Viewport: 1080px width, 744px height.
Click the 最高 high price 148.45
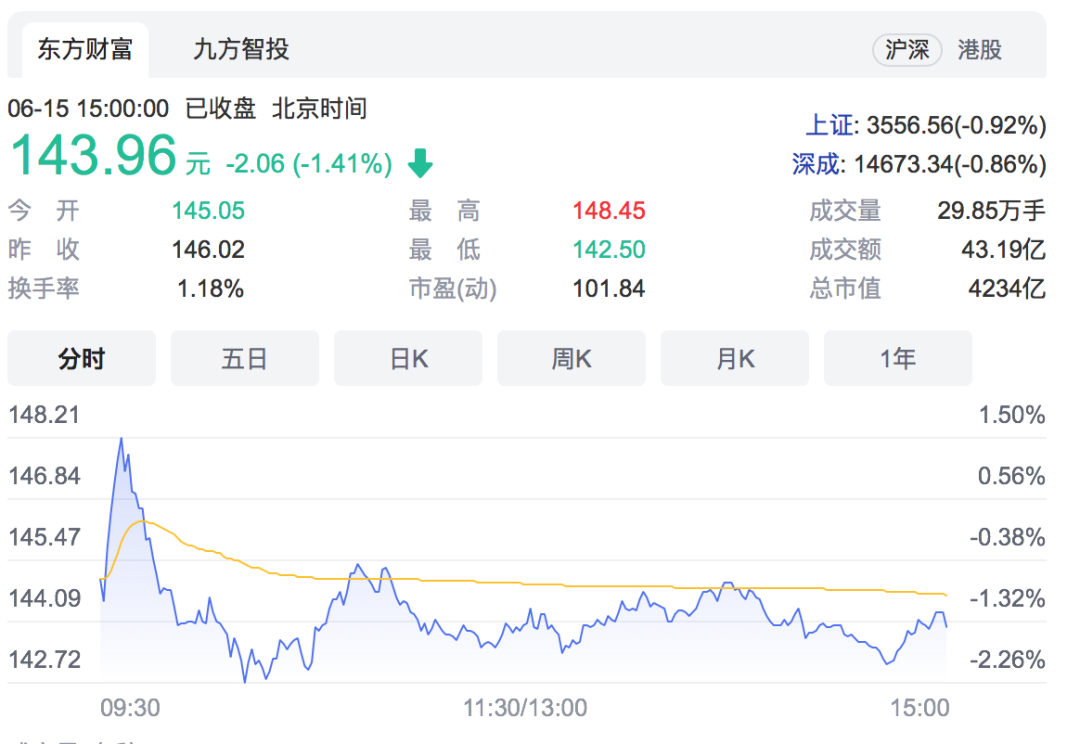(608, 211)
